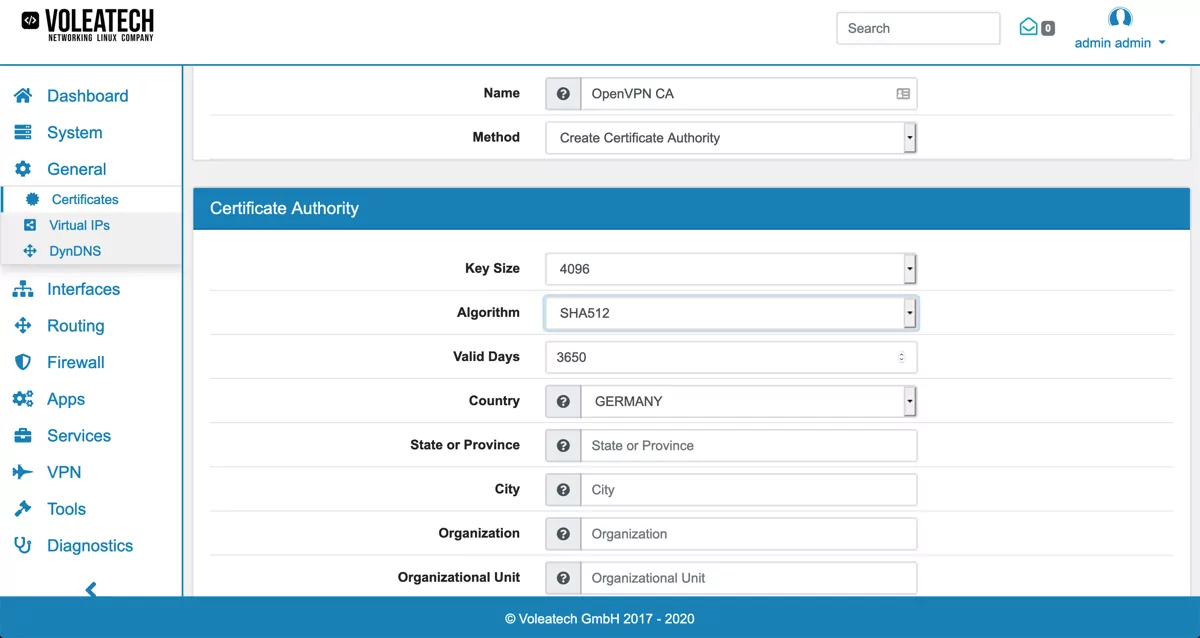Collapse sidebar using the left chevron
1200x638 pixels.
91,589
